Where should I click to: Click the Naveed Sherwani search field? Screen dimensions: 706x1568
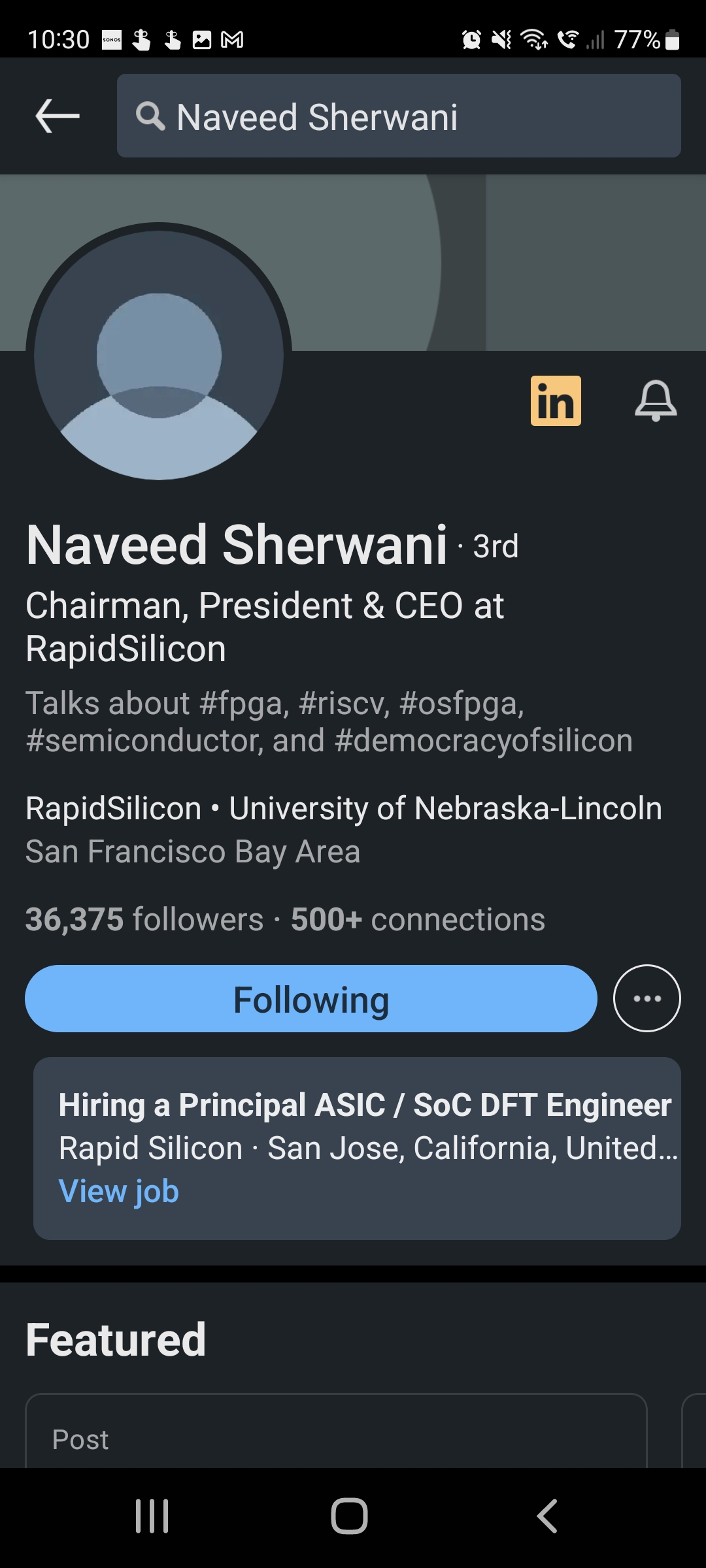418,116
